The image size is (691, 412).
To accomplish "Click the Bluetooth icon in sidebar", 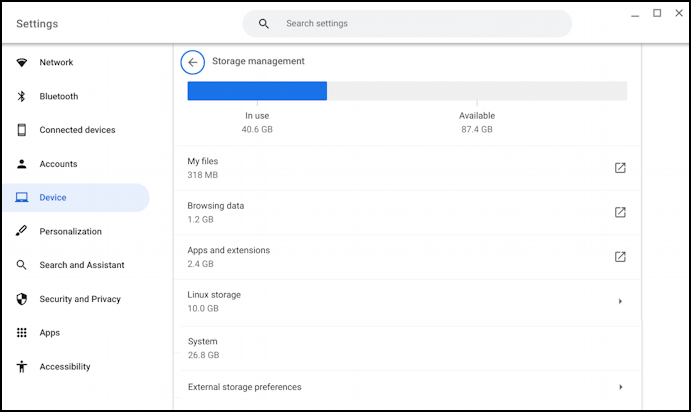I will 21,97.
